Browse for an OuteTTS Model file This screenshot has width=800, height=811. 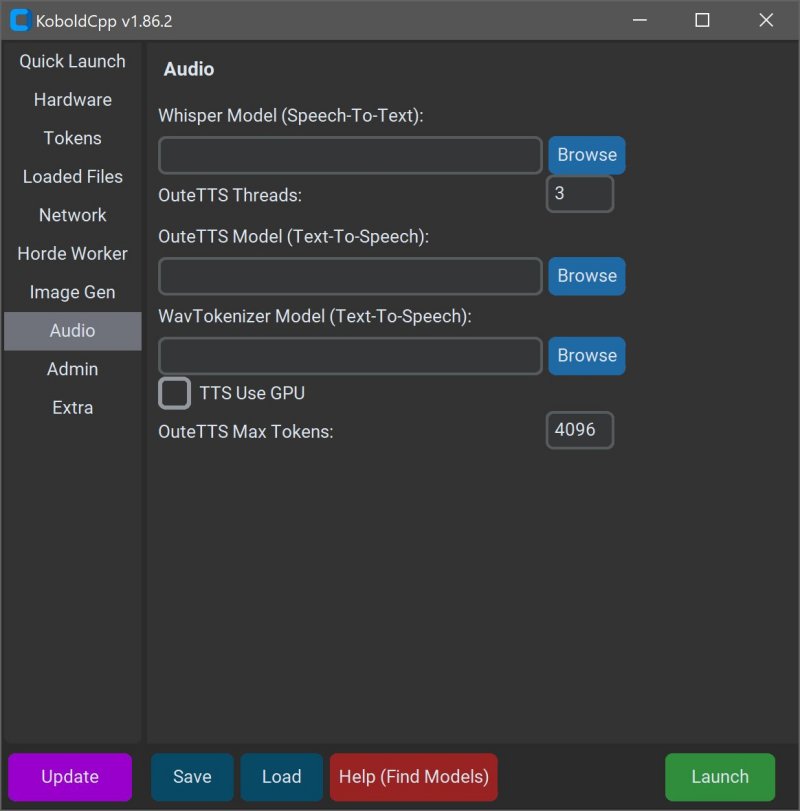coord(586,276)
